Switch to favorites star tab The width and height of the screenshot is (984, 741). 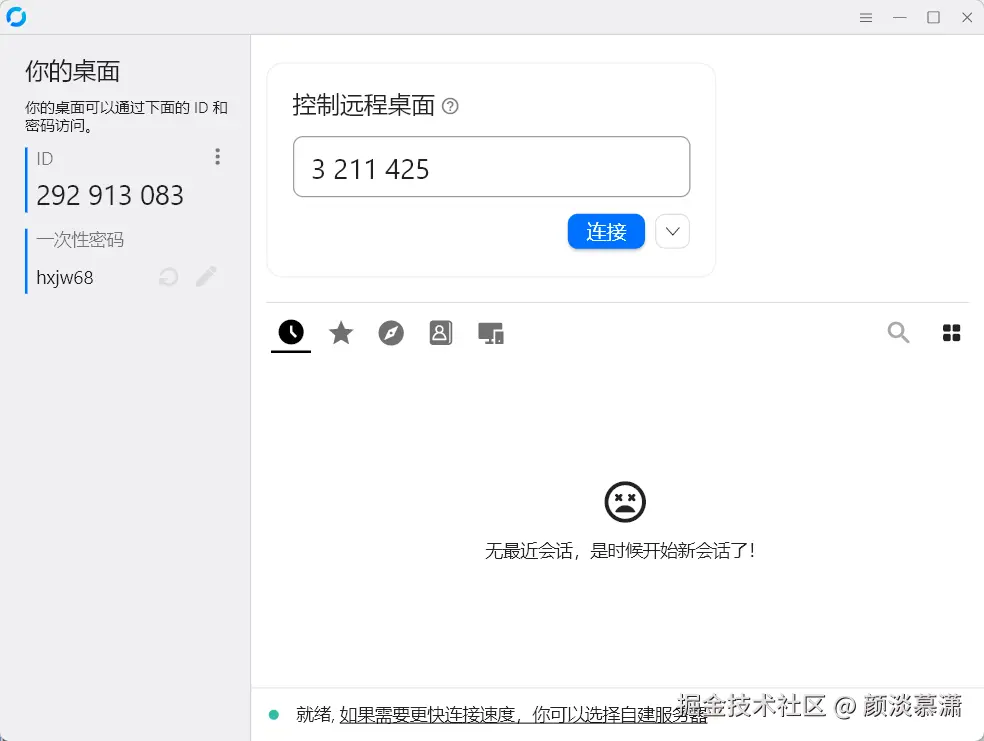[341, 333]
